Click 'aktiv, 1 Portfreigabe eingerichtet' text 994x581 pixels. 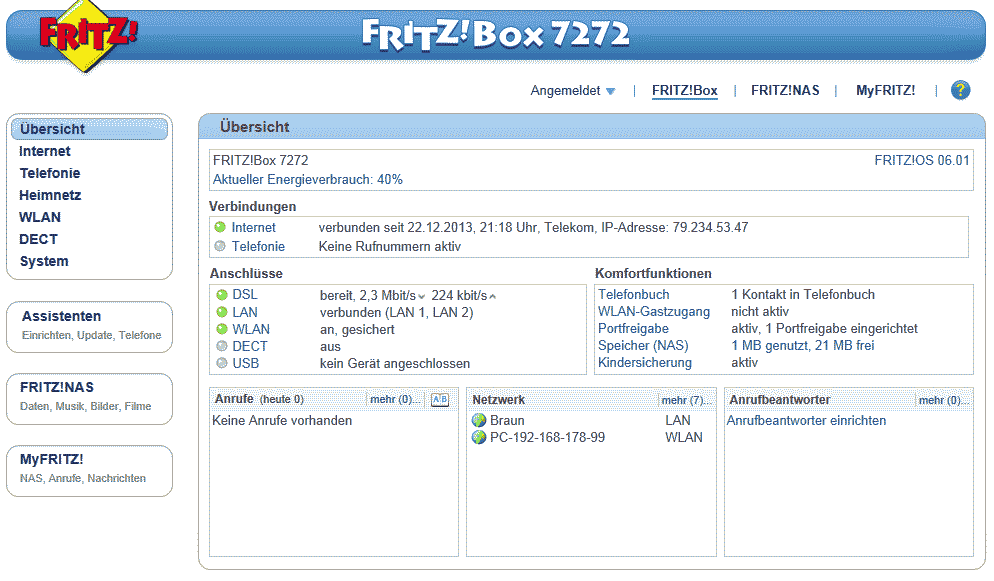(824, 329)
